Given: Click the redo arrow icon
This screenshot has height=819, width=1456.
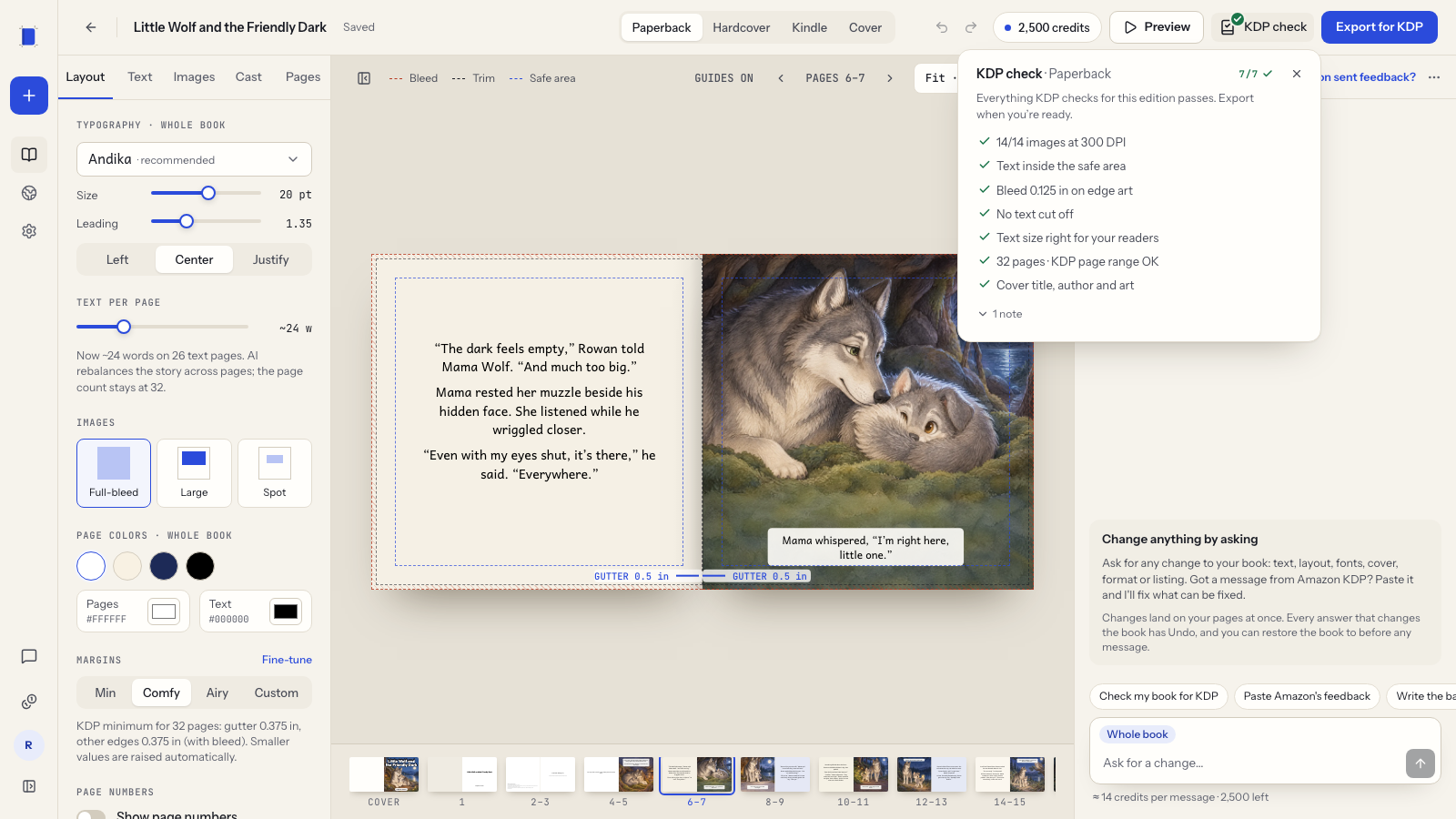Looking at the screenshot, I should coord(971,27).
